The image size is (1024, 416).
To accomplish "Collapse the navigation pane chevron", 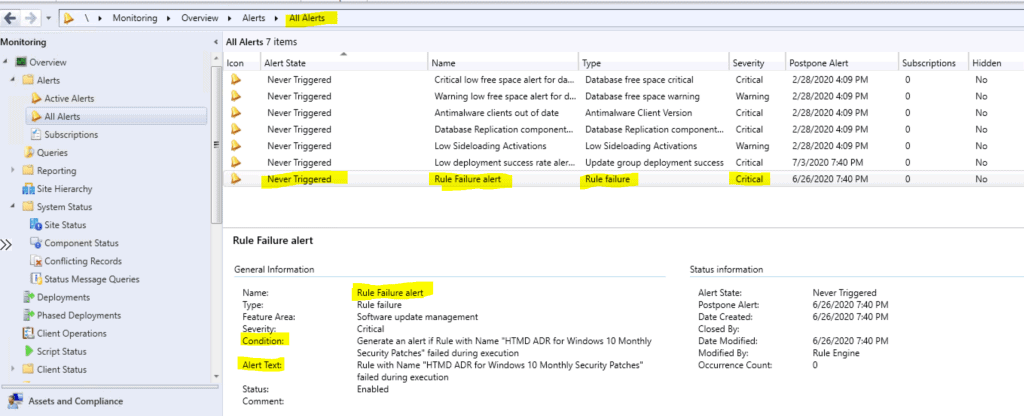I will [x=216, y=42].
